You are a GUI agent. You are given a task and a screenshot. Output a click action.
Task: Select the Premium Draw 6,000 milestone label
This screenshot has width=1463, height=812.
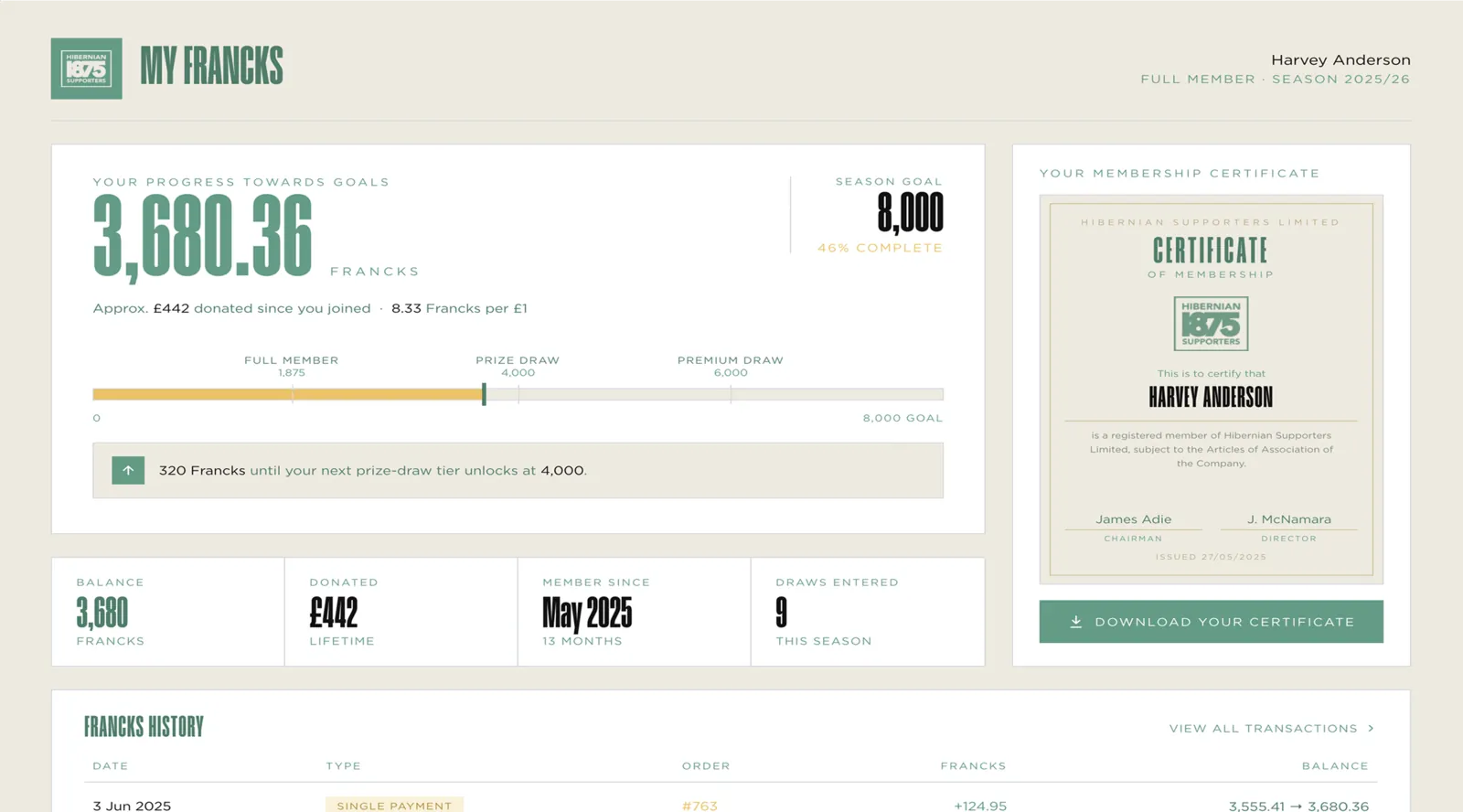[x=731, y=366]
